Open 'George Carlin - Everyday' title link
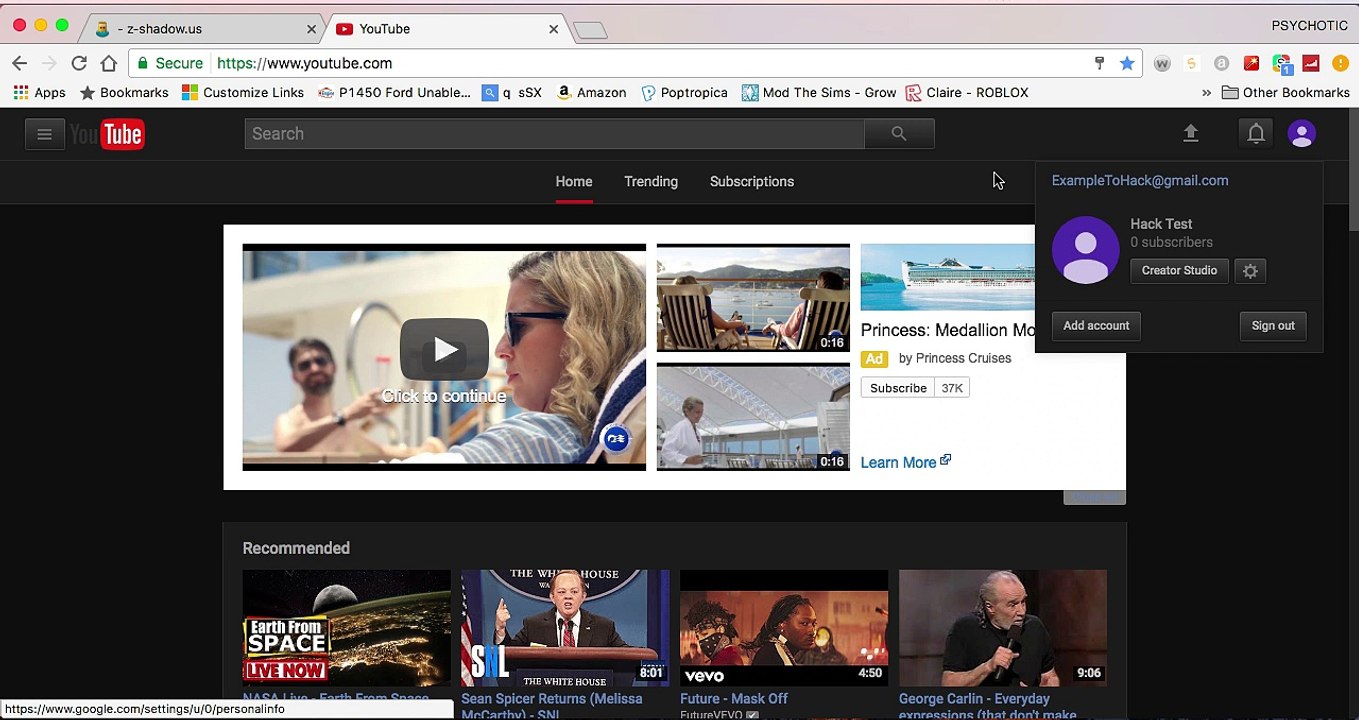The height and width of the screenshot is (720, 1359). click(x=988, y=705)
